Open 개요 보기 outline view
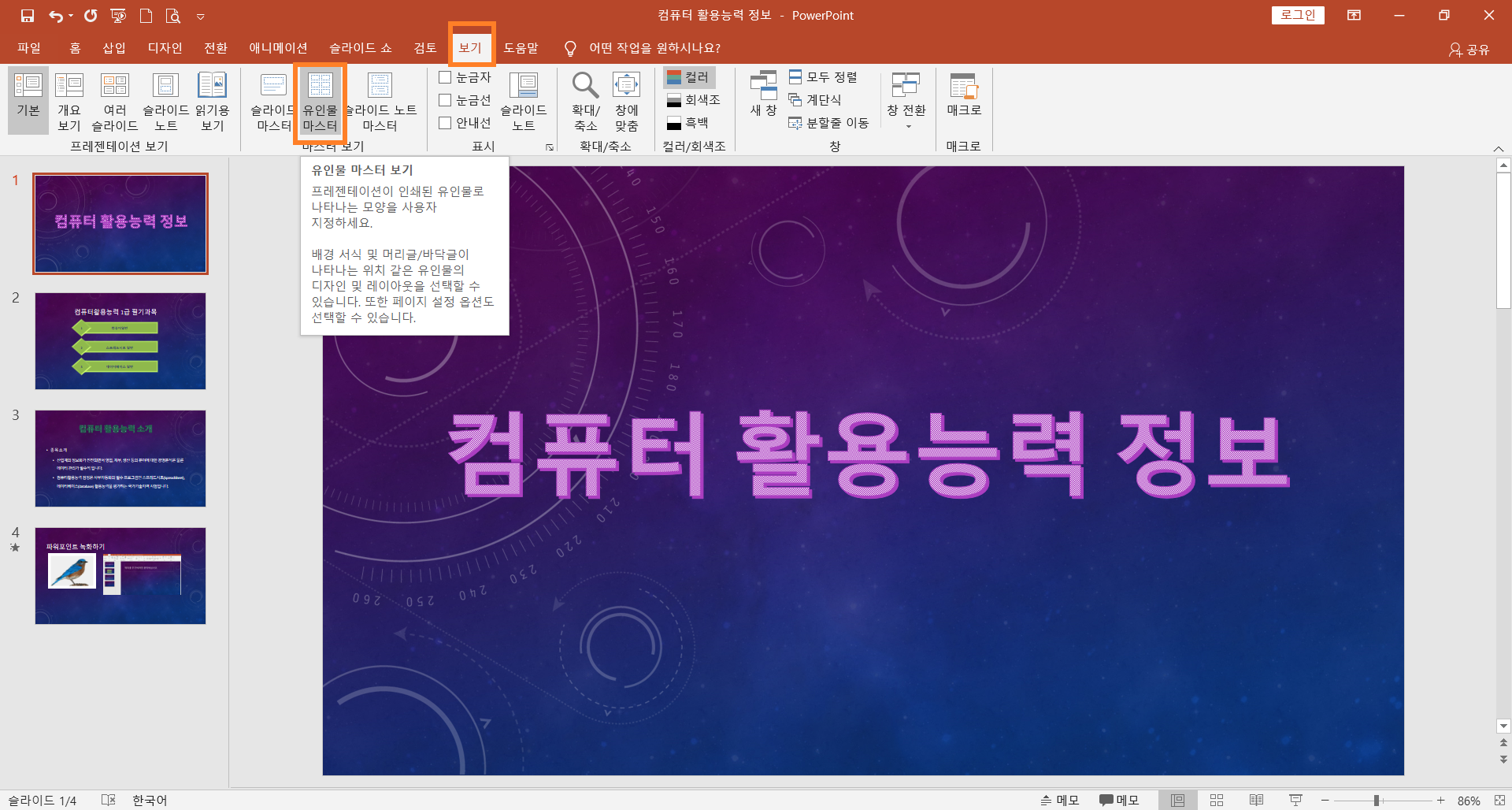This screenshot has height=810, width=1512. (x=69, y=100)
